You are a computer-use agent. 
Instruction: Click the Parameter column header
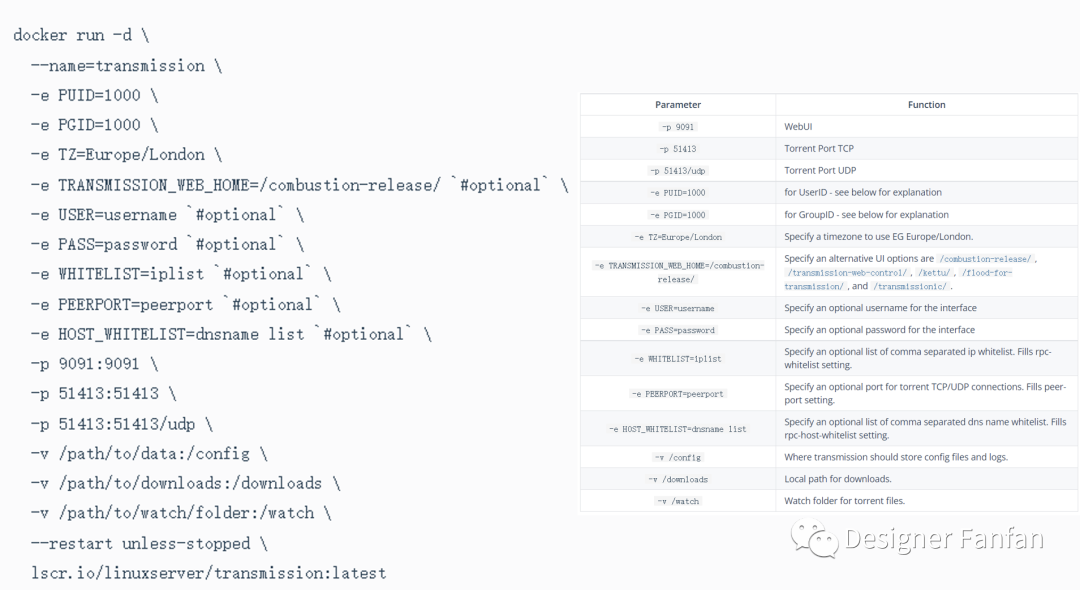pos(678,104)
